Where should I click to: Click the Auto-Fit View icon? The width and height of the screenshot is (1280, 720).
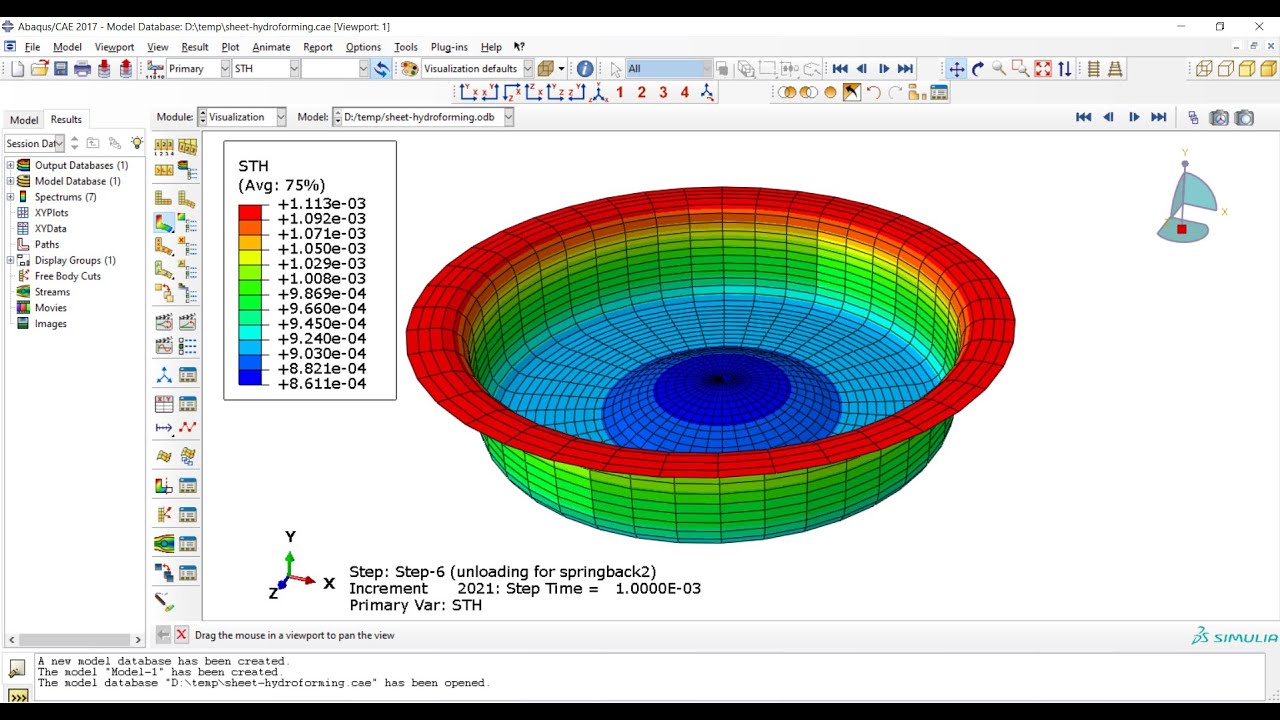1043,69
